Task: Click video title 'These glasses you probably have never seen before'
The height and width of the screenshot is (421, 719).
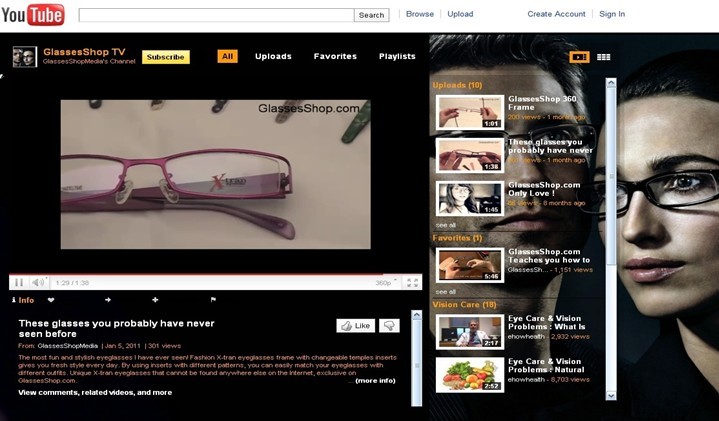Action: click(116, 328)
